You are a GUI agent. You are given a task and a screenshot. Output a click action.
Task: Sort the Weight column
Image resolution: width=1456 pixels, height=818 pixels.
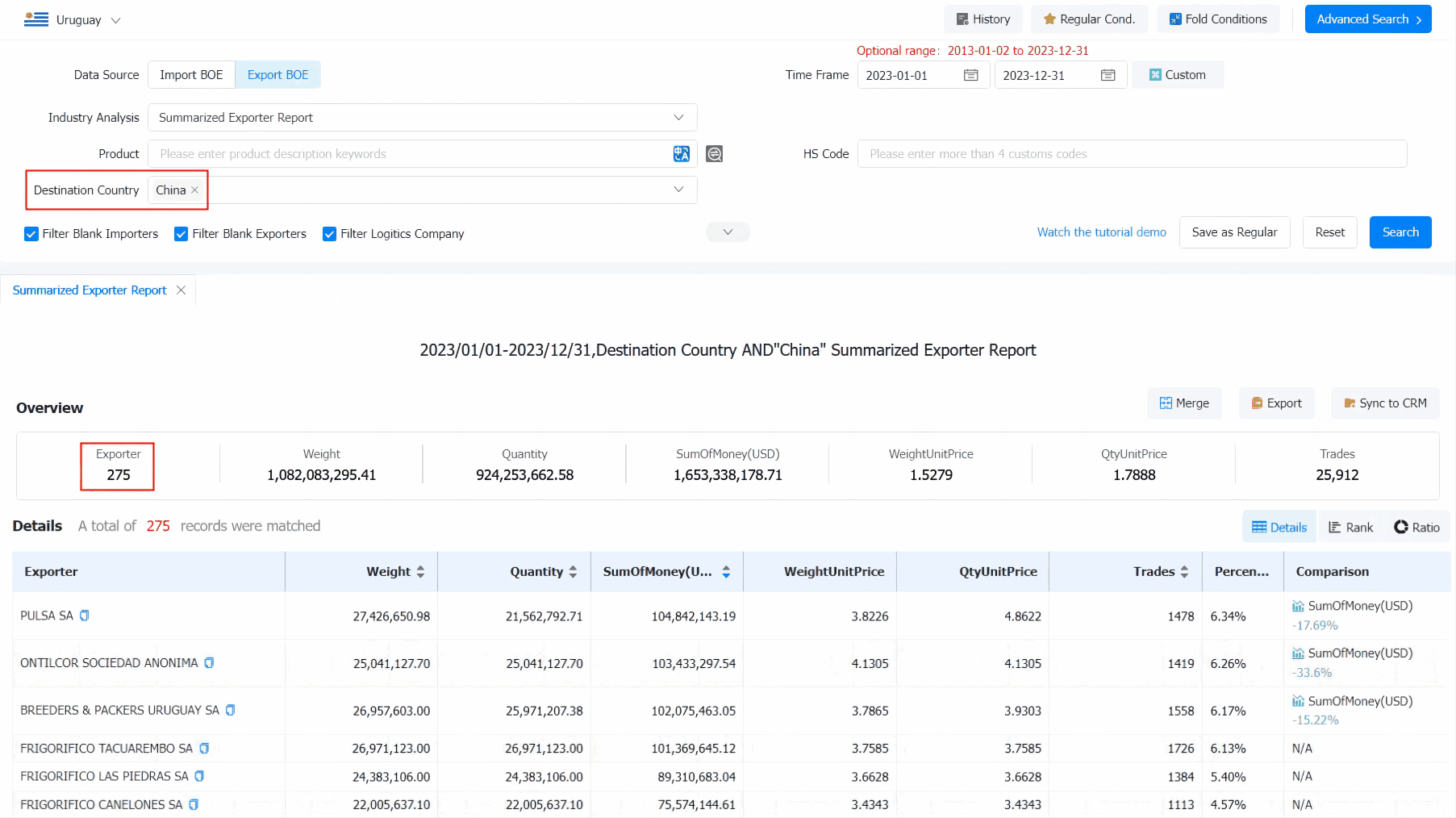pos(420,572)
